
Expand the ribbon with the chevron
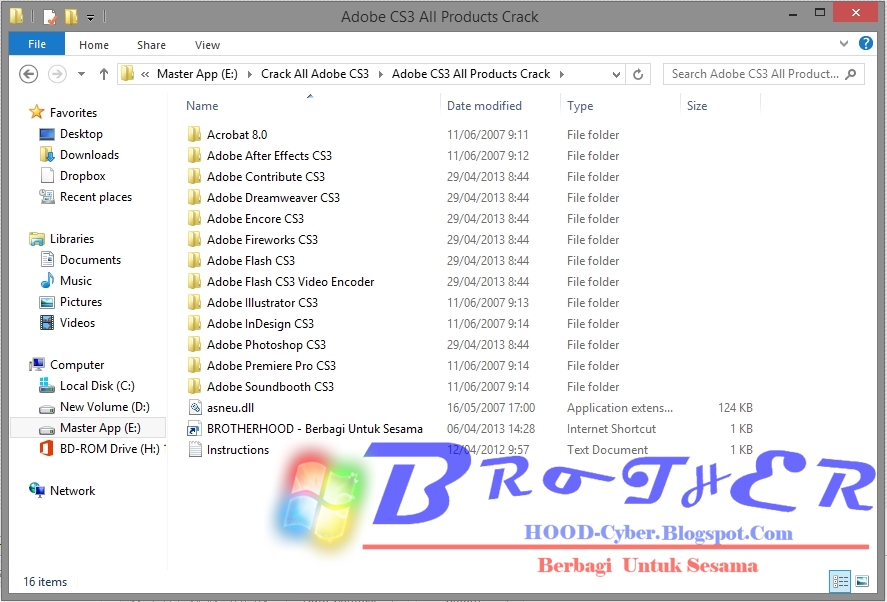tap(843, 43)
